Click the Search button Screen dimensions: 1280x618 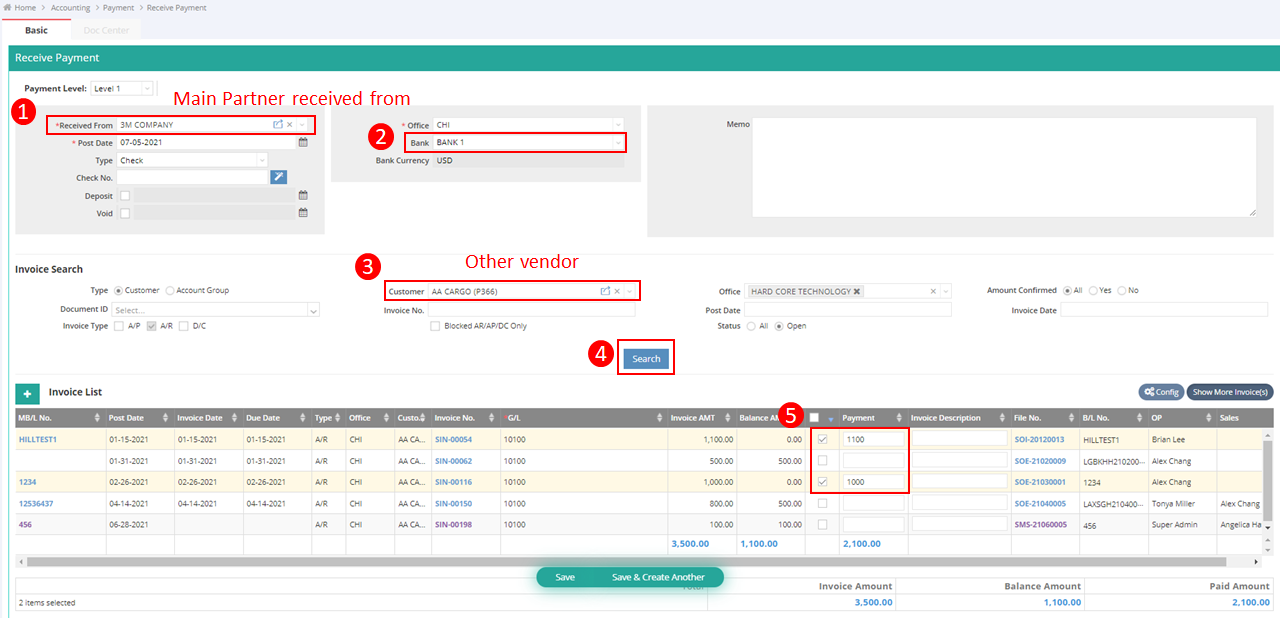coord(646,358)
